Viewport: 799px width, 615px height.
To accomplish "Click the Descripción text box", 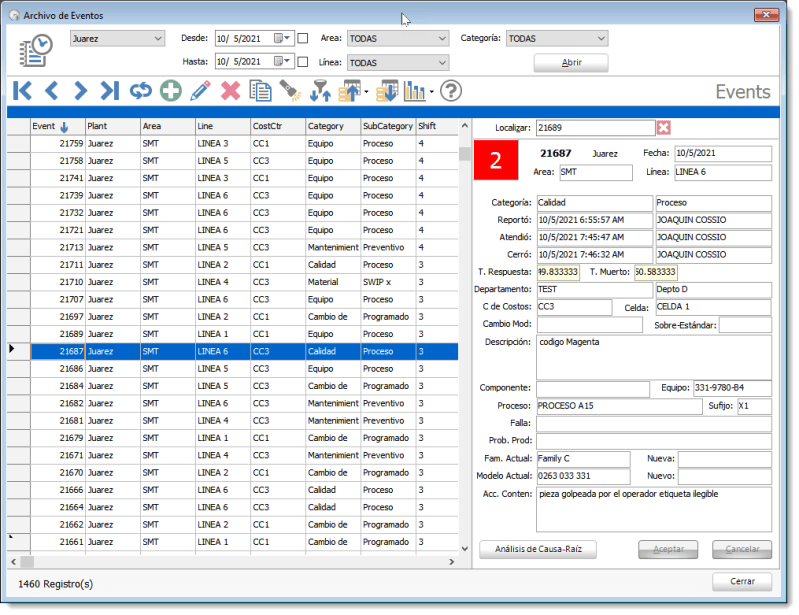I will click(654, 357).
